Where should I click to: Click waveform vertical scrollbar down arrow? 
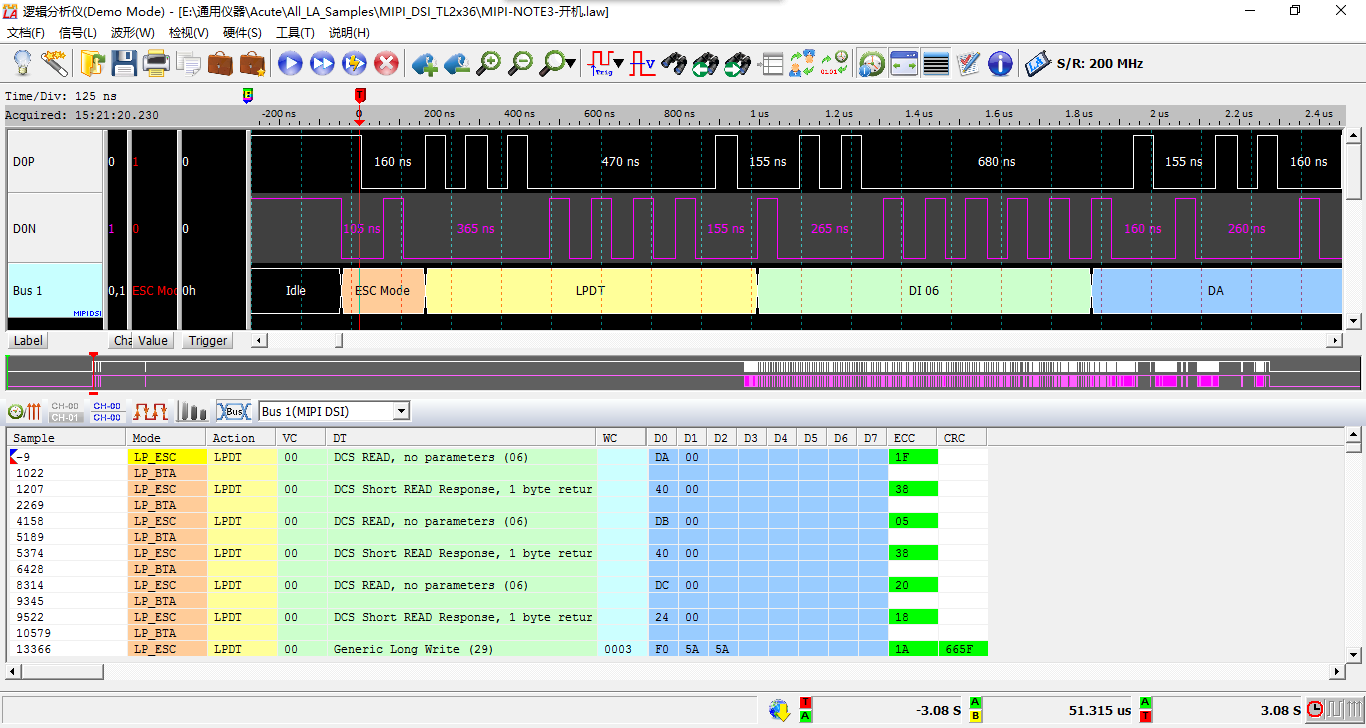click(1354, 321)
